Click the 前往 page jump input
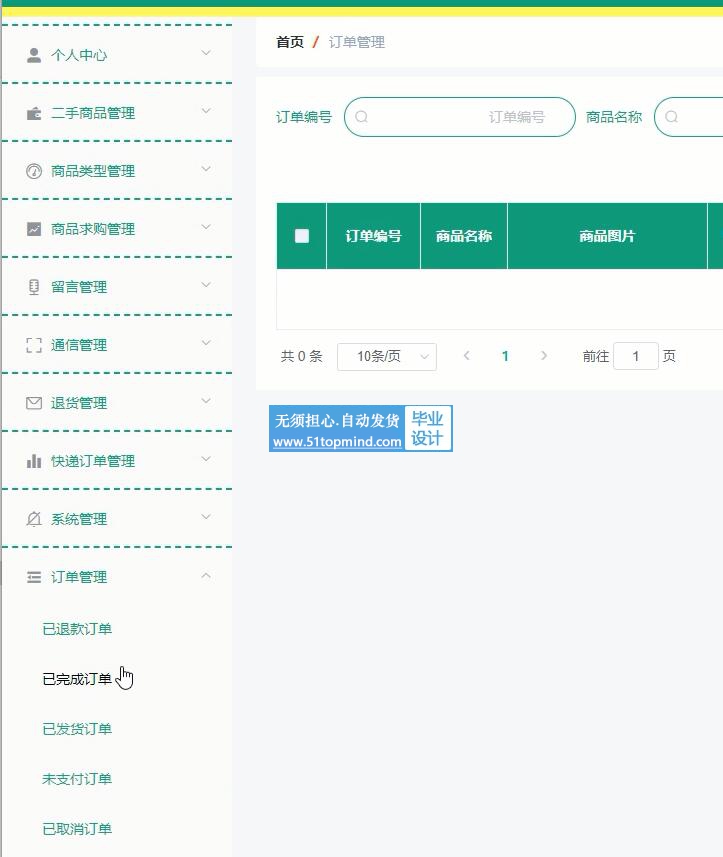 (636, 356)
